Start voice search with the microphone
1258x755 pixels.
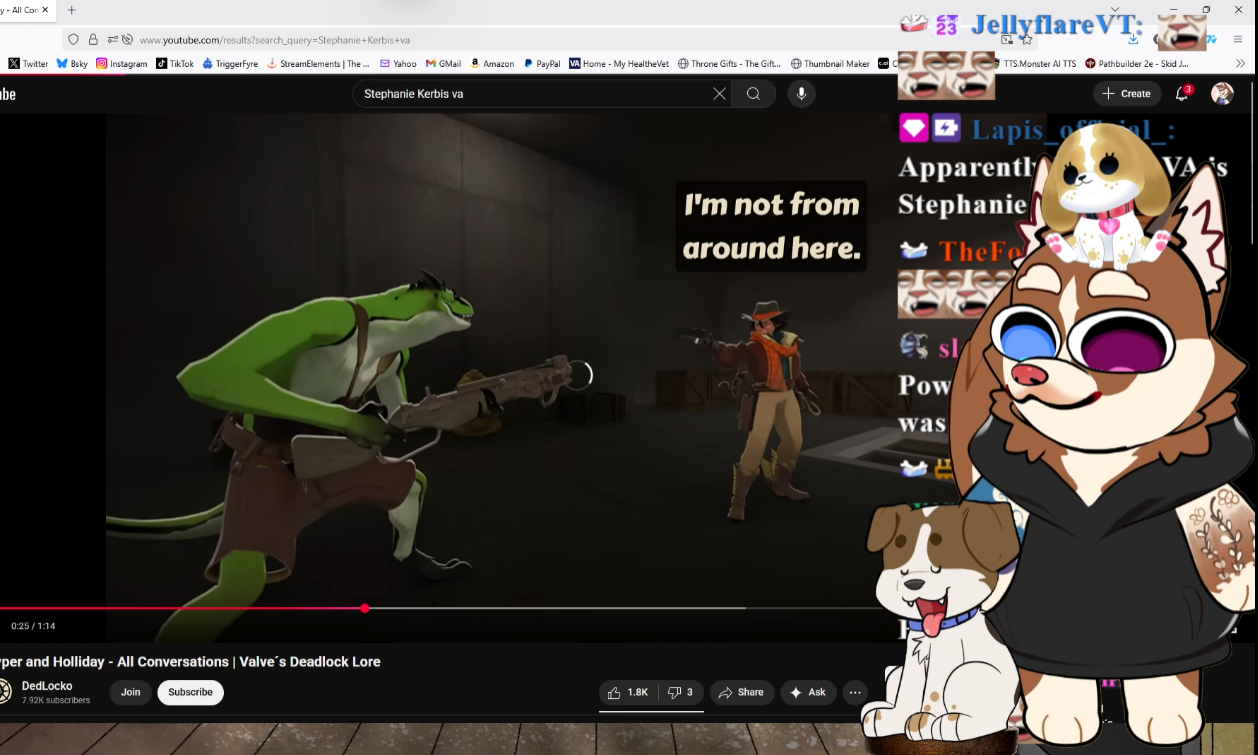pos(800,94)
